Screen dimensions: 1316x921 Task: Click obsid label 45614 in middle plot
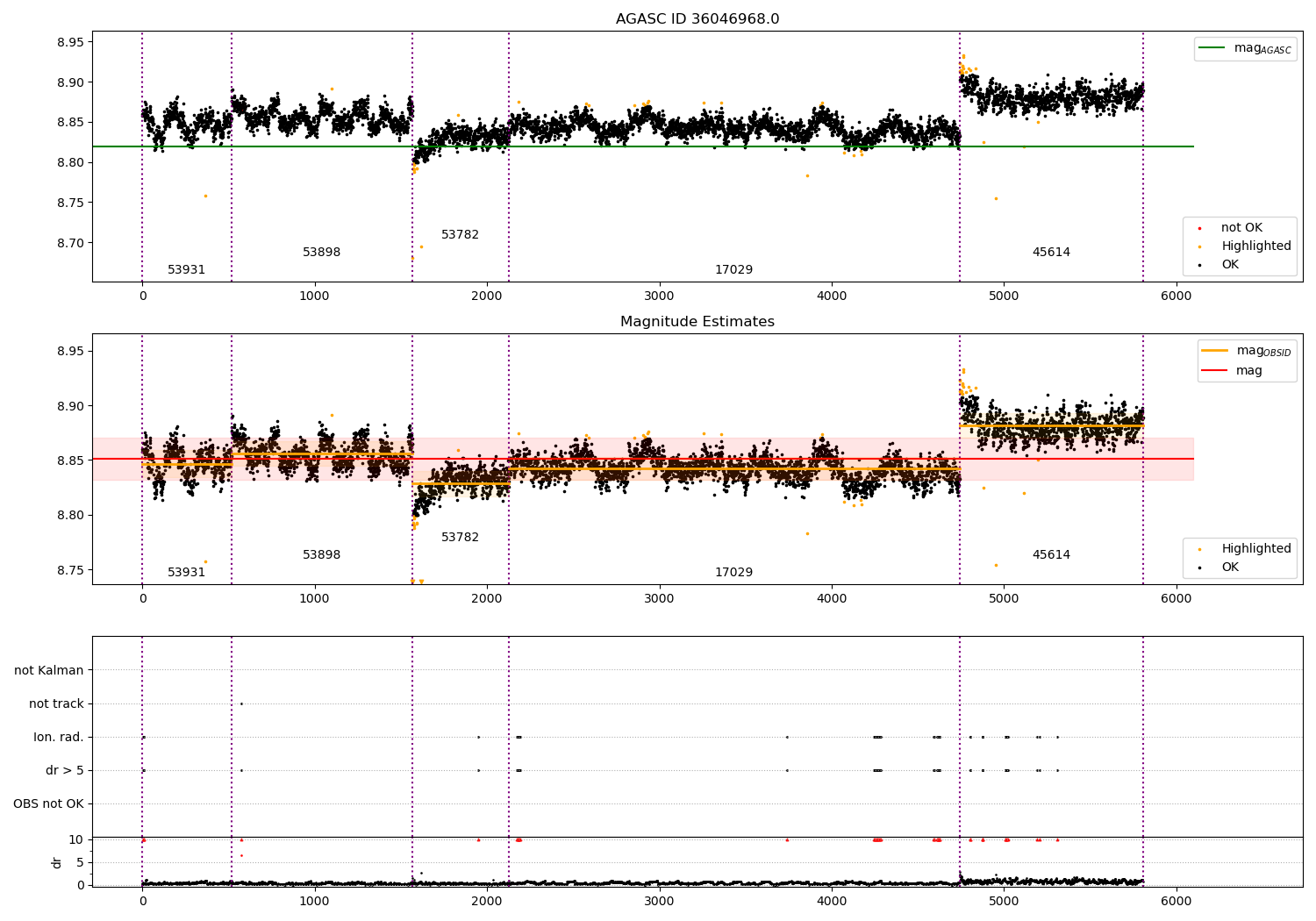coord(1051,555)
